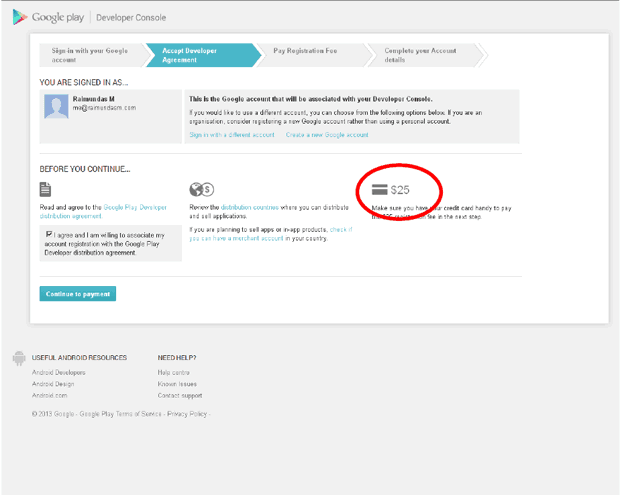Image resolution: width=620 pixels, height=497 pixels.
Task: Click the Raimundas M account name
Action: pos(93,99)
